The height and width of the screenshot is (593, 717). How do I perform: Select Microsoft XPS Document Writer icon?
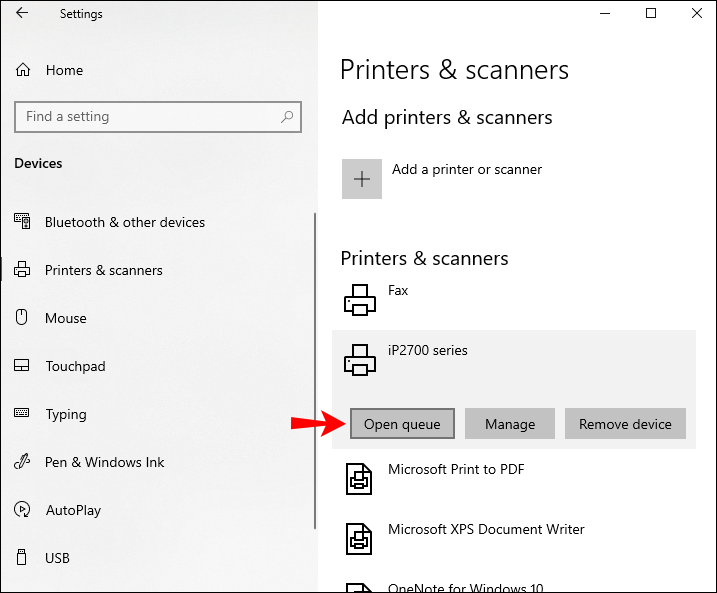tap(360, 539)
